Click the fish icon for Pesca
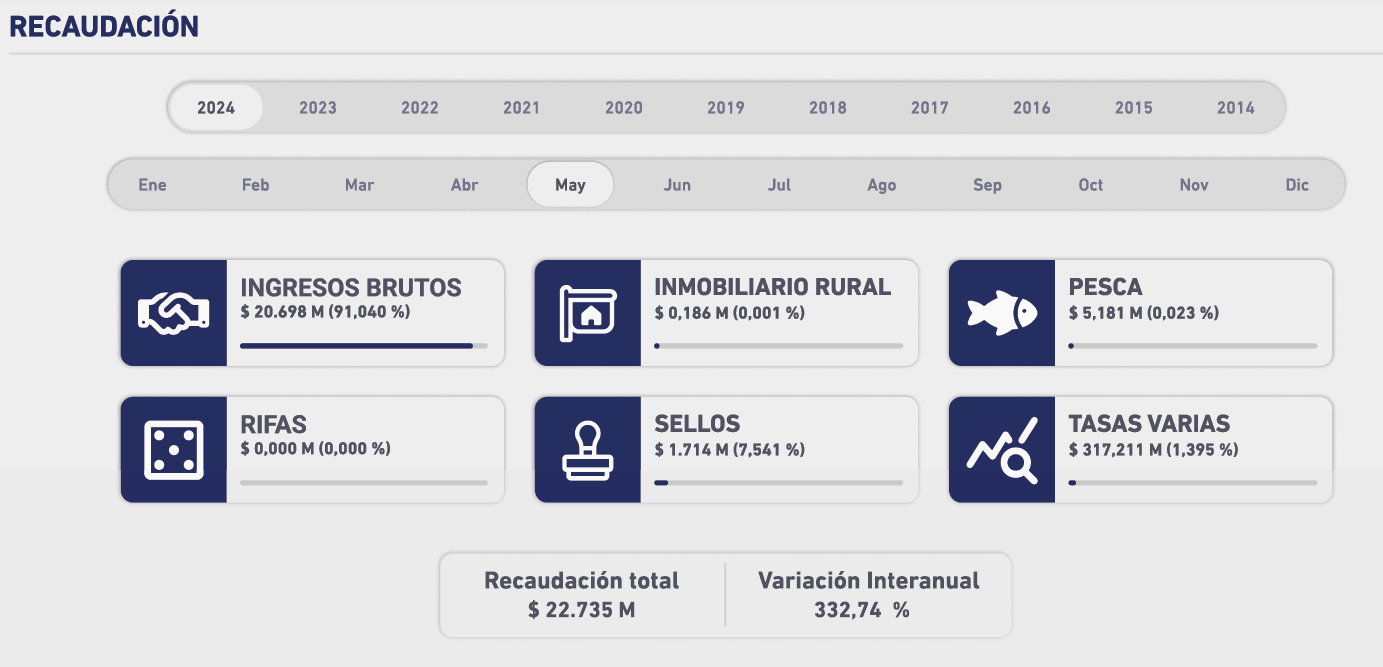This screenshot has height=667, width=1383. pyautogui.click(x=1001, y=313)
